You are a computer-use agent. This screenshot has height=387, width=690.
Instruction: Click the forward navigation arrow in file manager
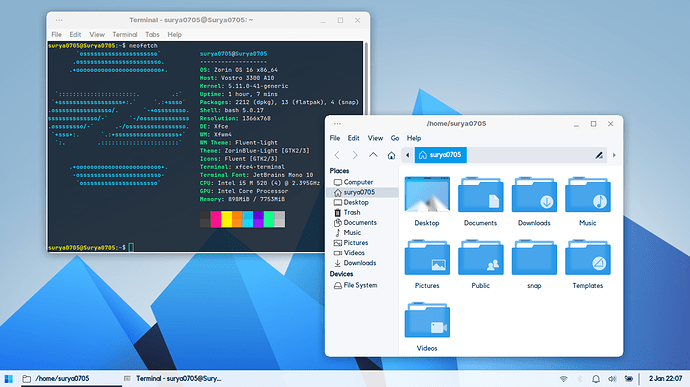[x=355, y=155]
